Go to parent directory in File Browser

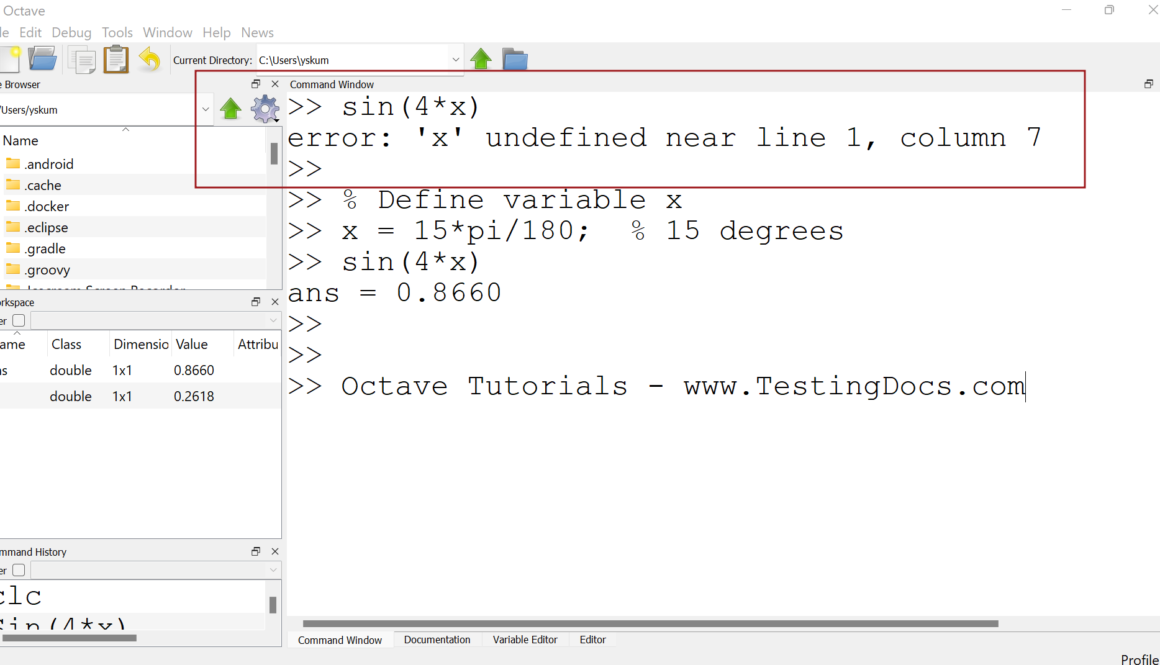231,109
